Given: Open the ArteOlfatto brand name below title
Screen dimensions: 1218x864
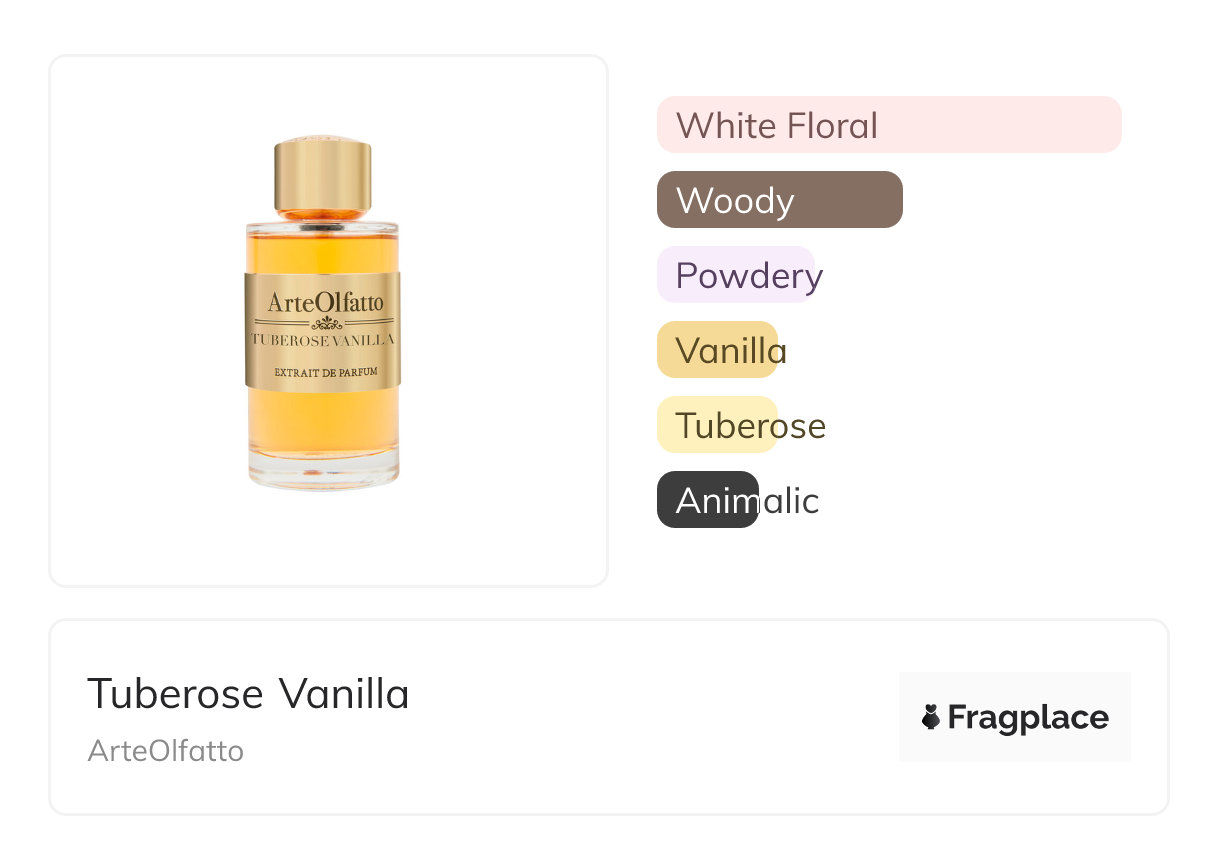Looking at the screenshot, I should pyautogui.click(x=165, y=751).
